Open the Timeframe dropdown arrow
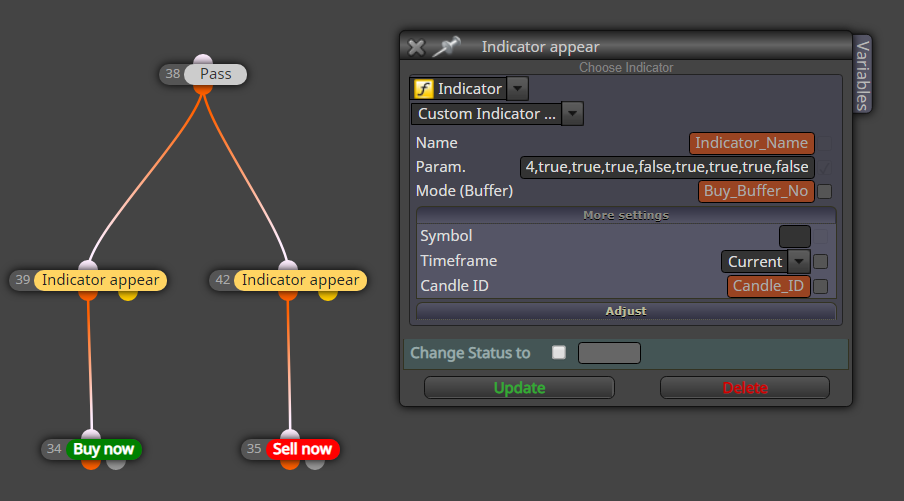The width and height of the screenshot is (904, 501). point(798,261)
